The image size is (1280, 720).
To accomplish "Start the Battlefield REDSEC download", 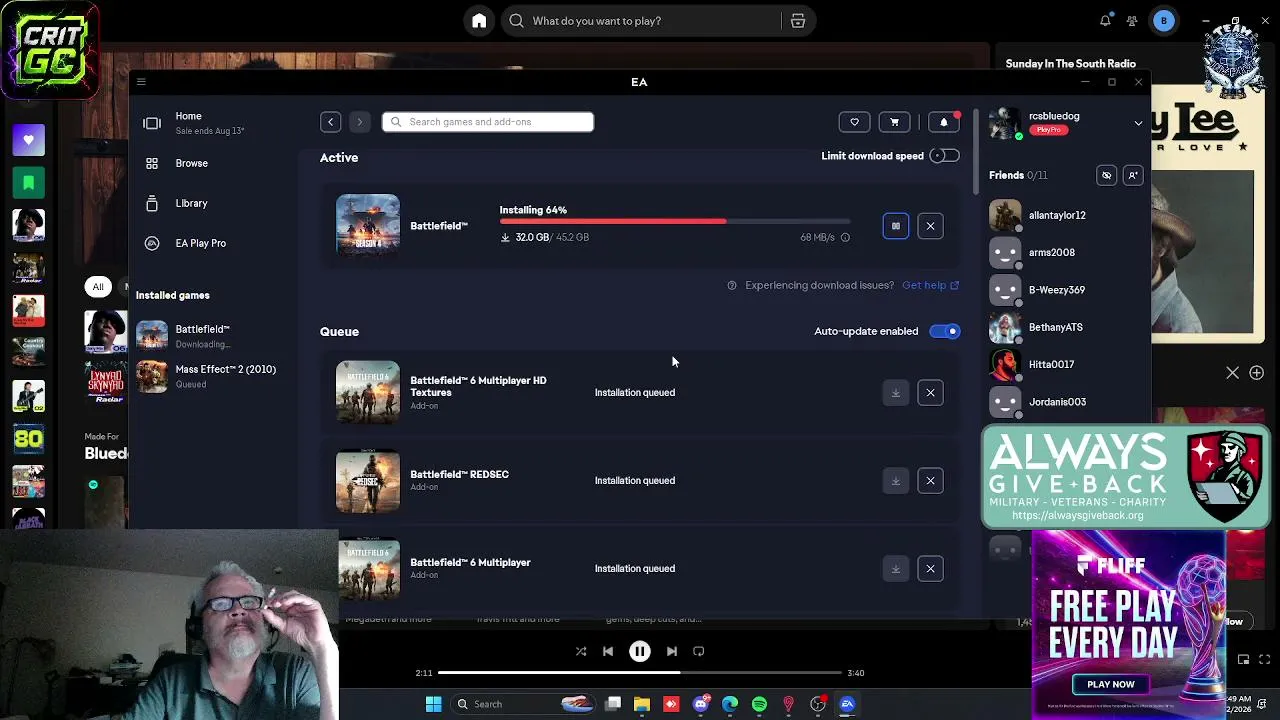I will pos(896,481).
